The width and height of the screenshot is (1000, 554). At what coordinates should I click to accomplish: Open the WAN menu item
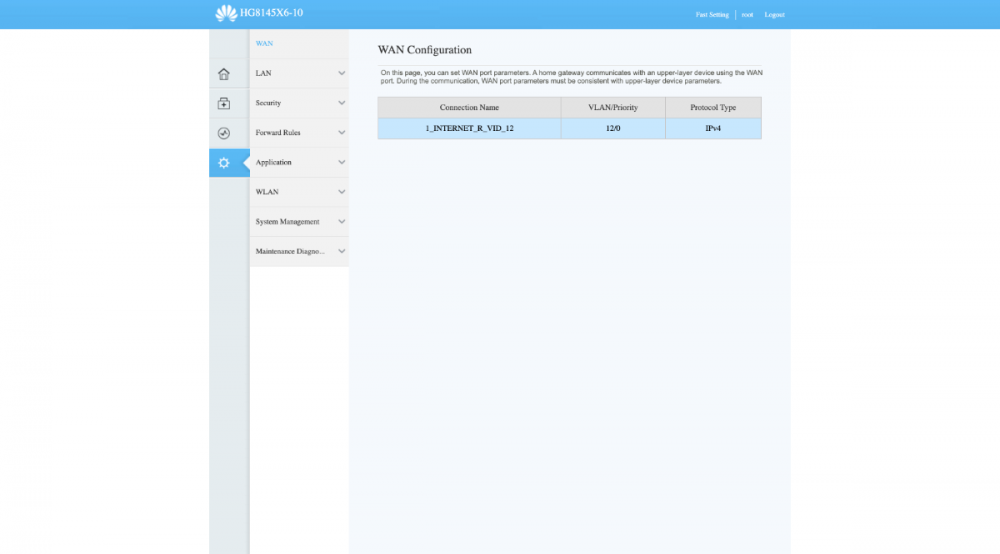point(264,44)
